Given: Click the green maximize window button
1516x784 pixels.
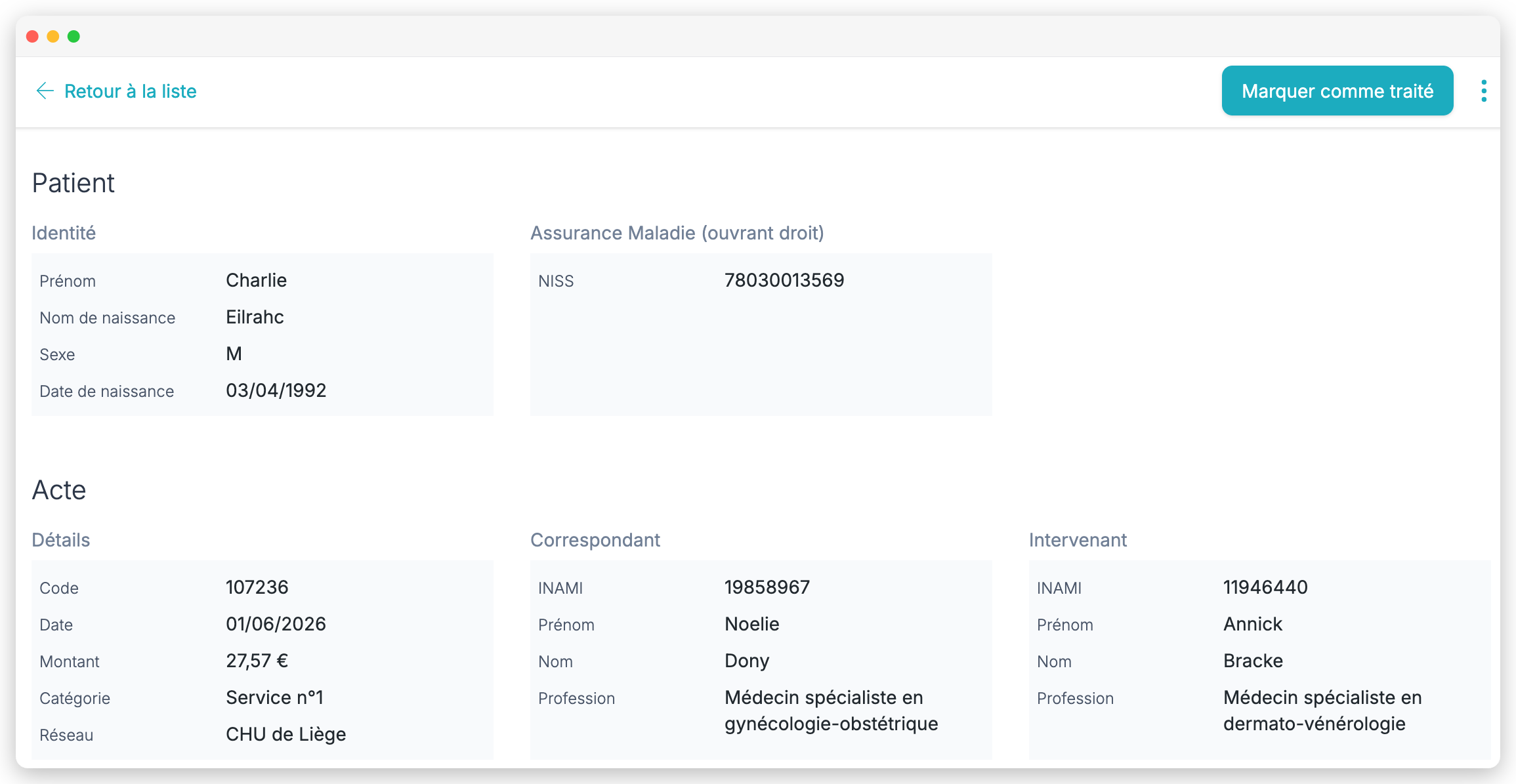Looking at the screenshot, I should (x=74, y=36).
